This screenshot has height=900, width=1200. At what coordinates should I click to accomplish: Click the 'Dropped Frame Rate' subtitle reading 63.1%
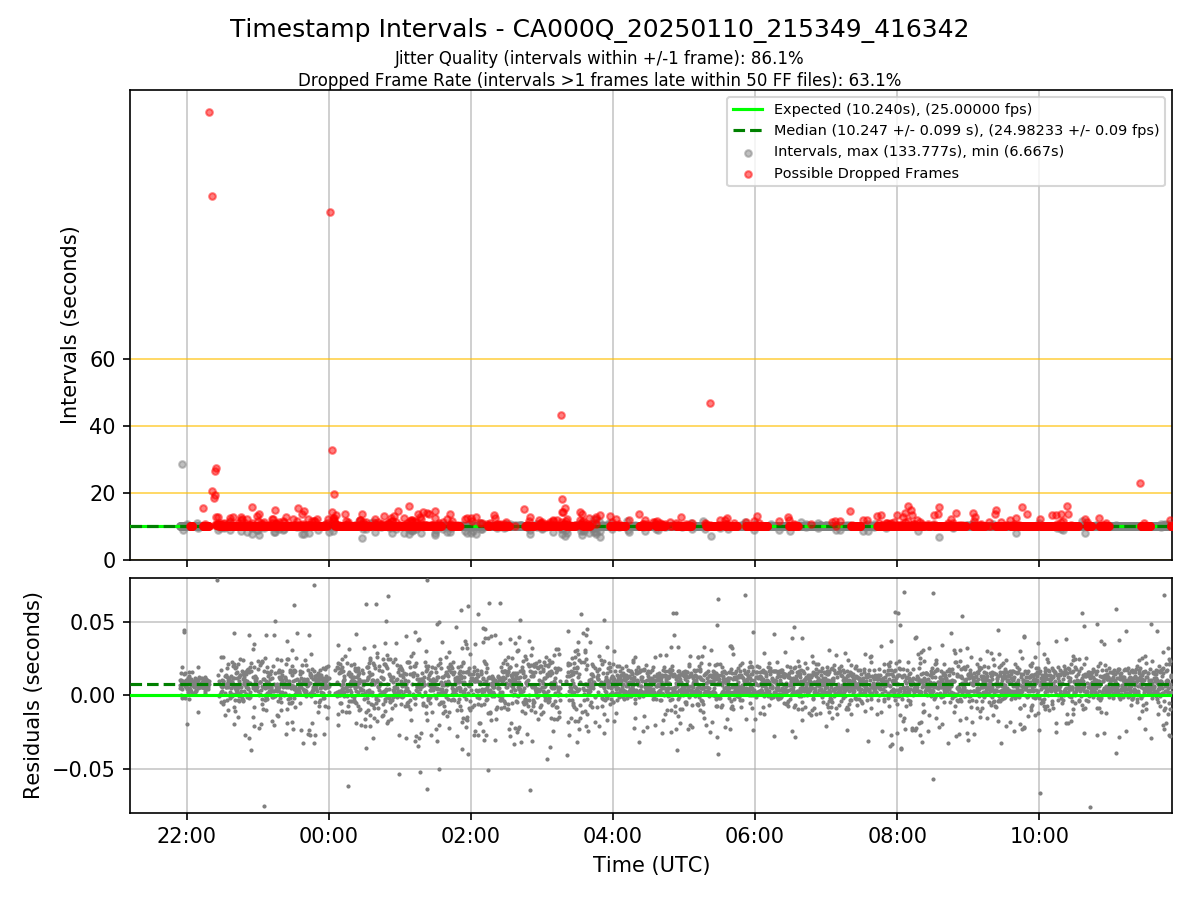[x=599, y=80]
